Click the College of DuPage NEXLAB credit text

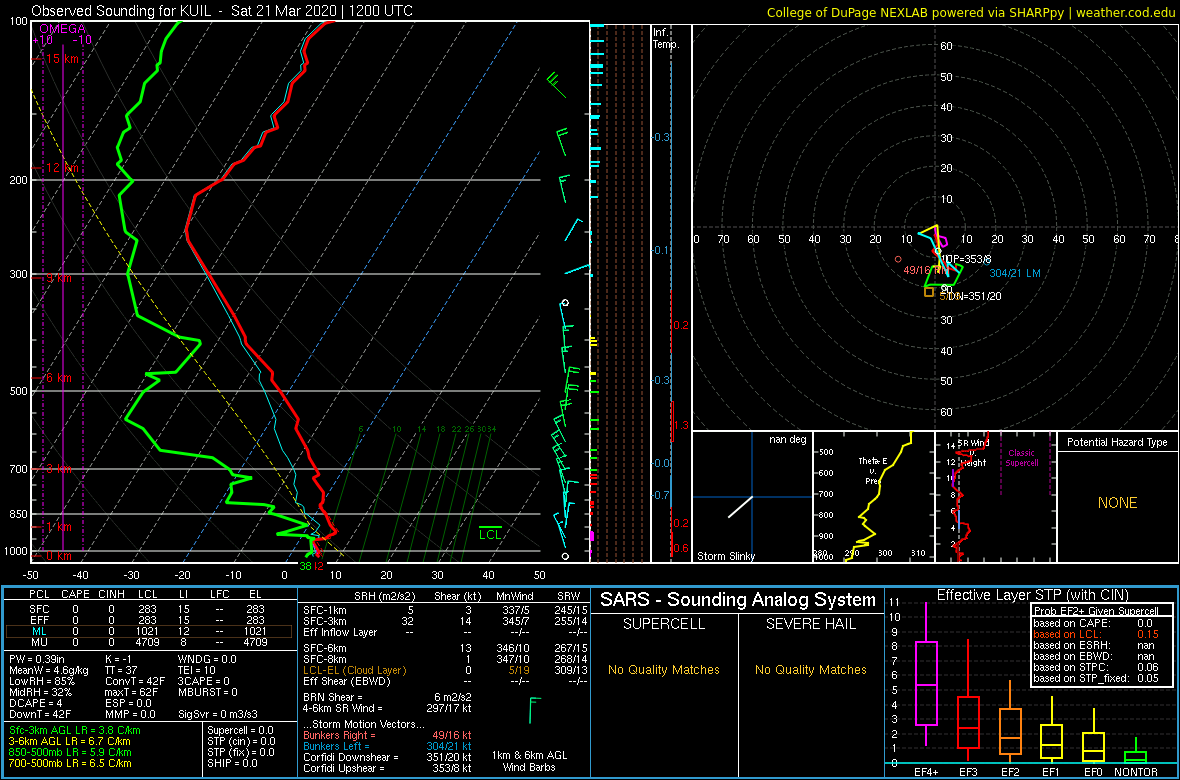point(971,12)
